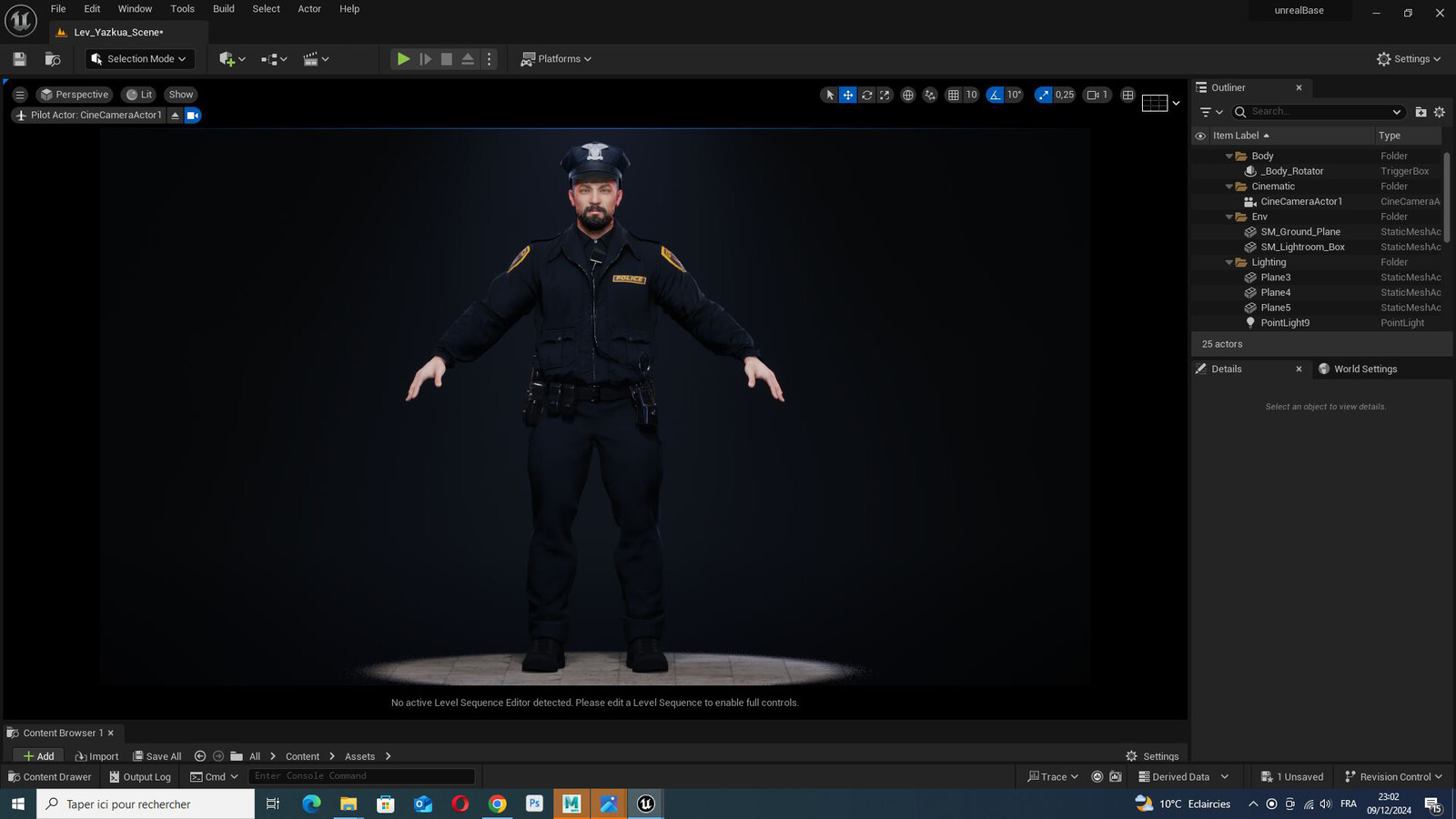Screen dimensions: 1456x819
Task: Toggle grid snapping in the viewport toolbar
Action: coord(953,95)
